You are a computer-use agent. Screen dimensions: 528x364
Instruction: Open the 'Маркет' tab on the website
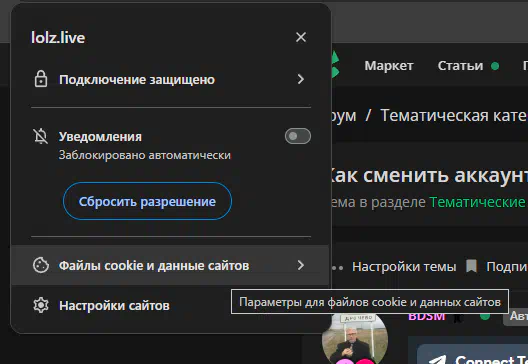click(389, 66)
